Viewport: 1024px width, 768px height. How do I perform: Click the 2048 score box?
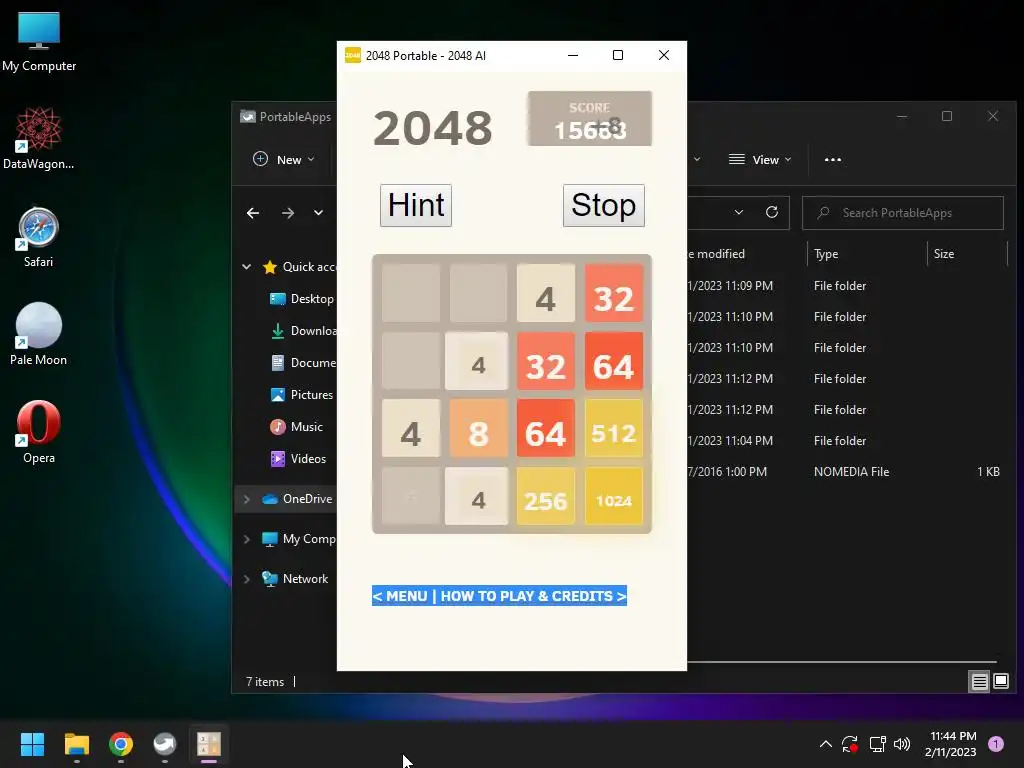[590, 119]
